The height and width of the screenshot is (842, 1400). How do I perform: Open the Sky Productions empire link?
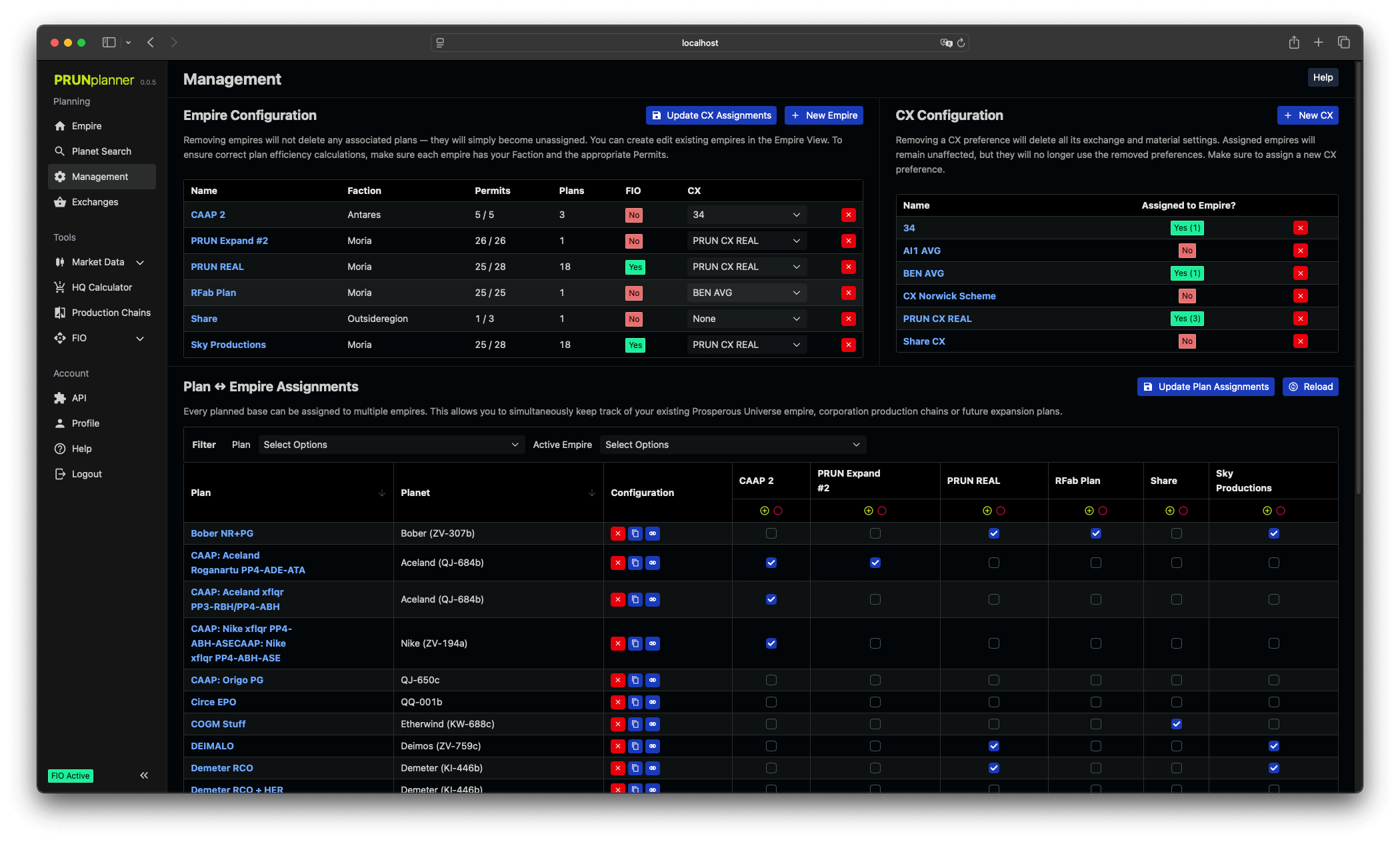[228, 345]
